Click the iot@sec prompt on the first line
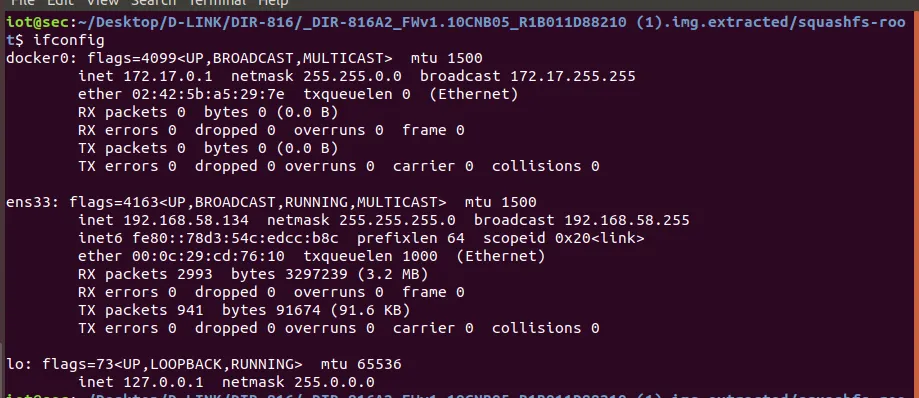The width and height of the screenshot is (919, 398). [x=38, y=22]
